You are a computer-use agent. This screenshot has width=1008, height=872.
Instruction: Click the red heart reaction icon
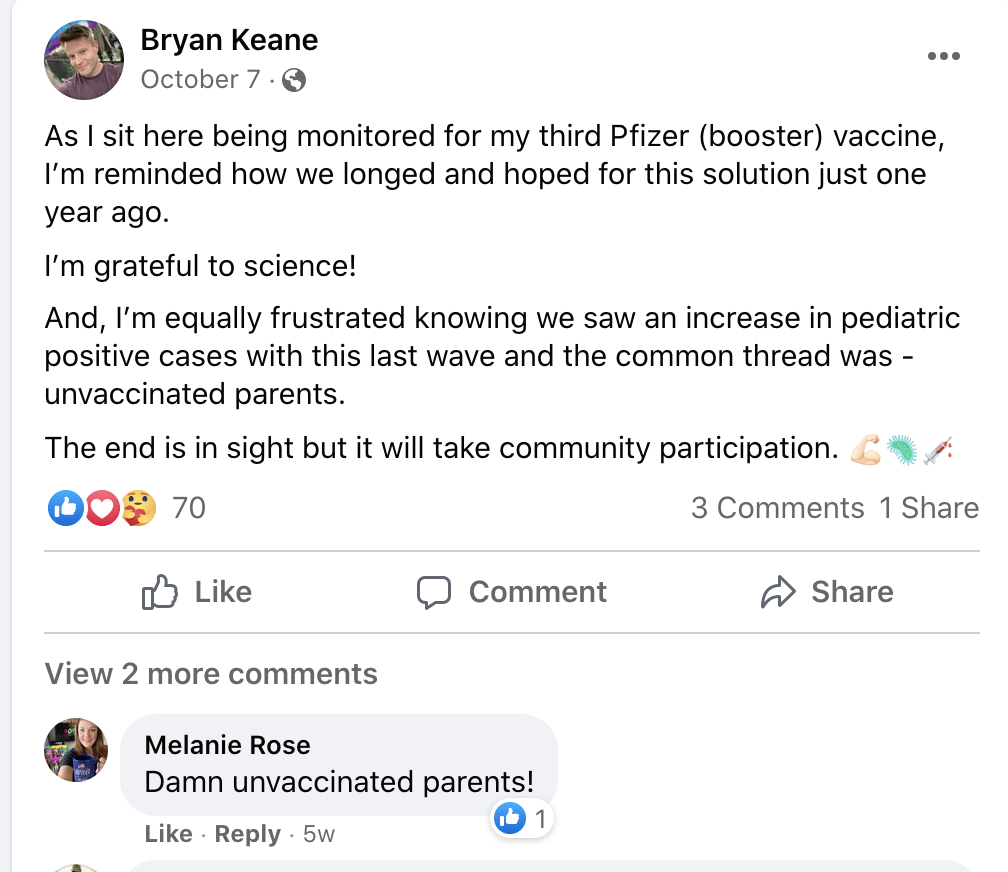click(102, 509)
